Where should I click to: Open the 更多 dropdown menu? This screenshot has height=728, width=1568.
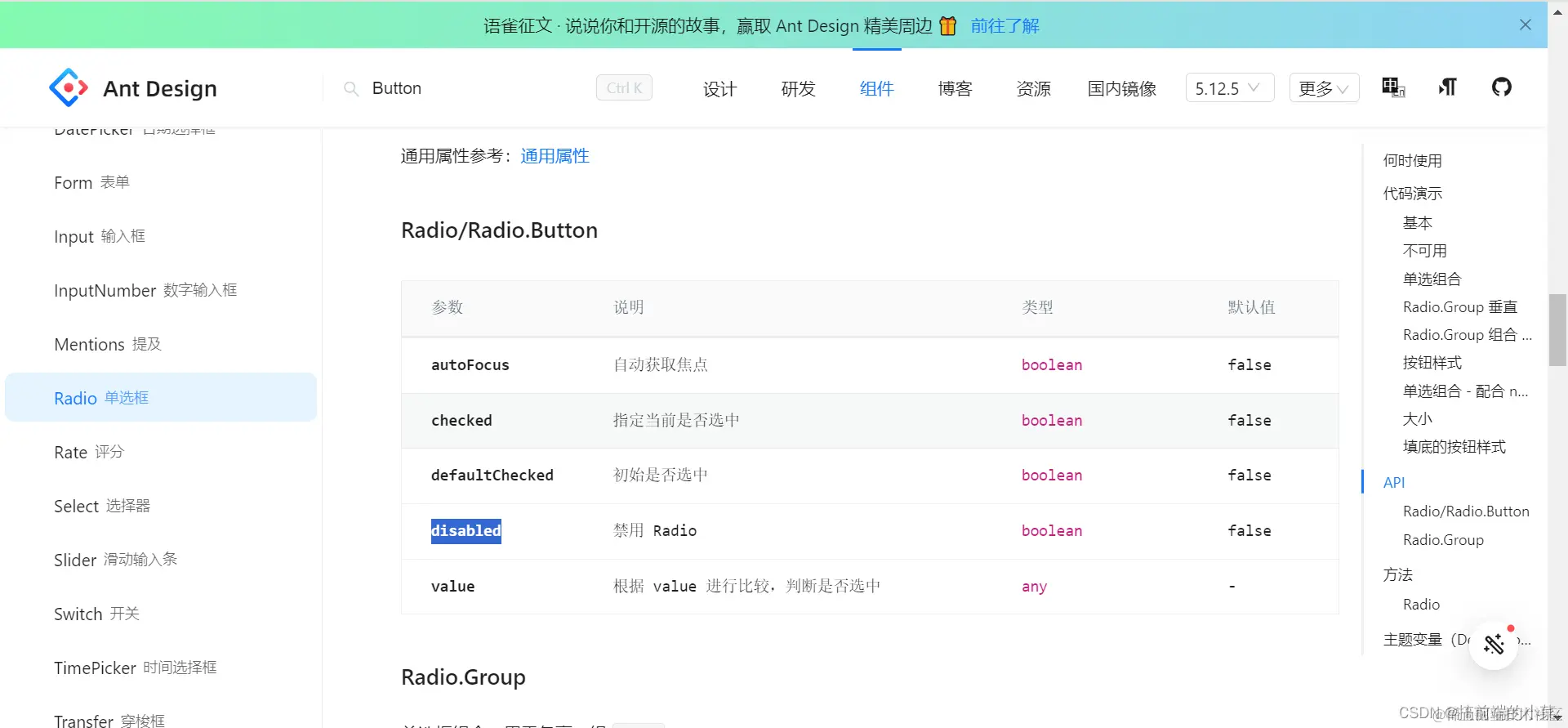[1324, 88]
